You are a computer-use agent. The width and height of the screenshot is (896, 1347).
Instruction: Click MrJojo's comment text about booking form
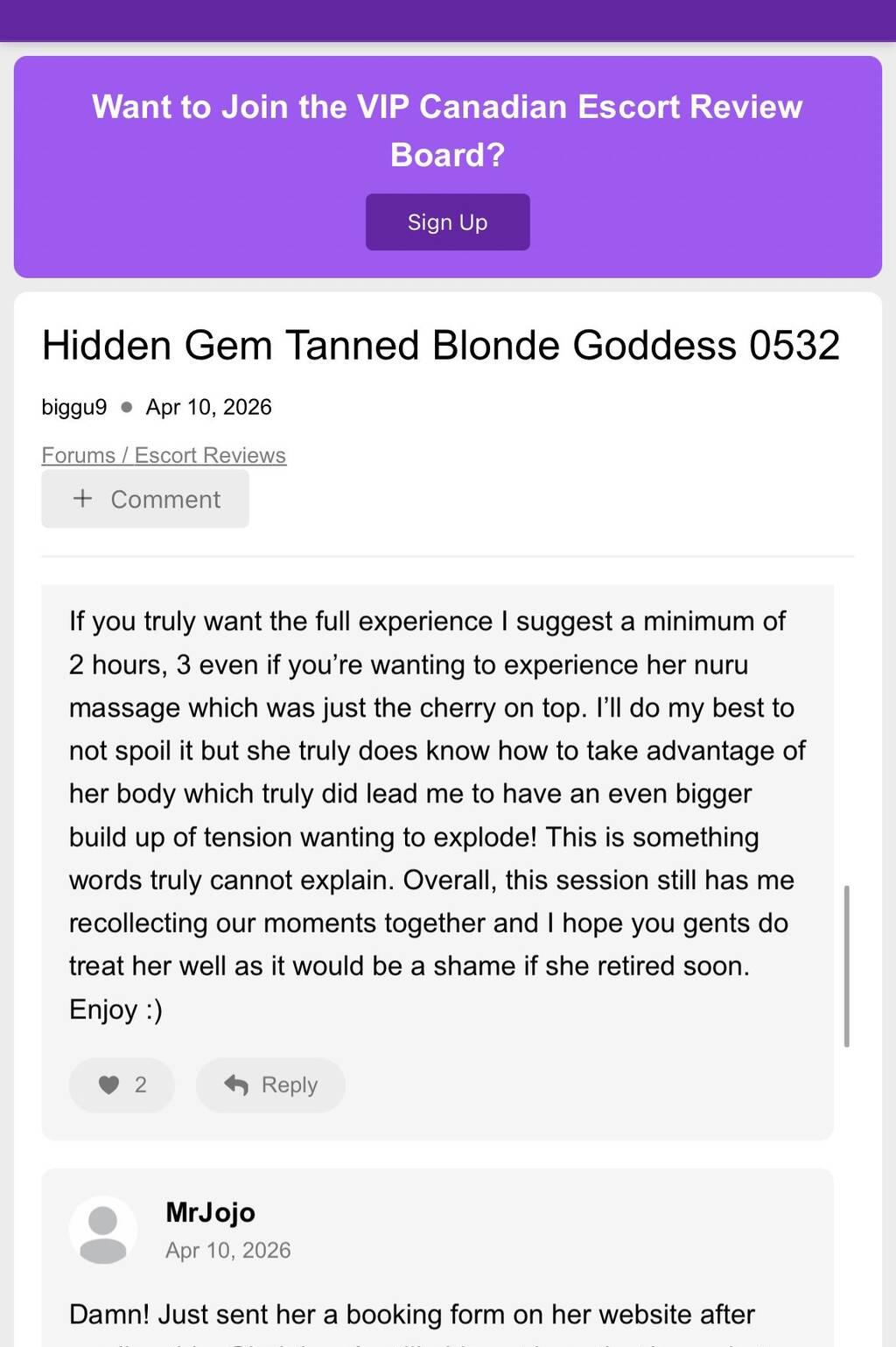[x=411, y=1315]
